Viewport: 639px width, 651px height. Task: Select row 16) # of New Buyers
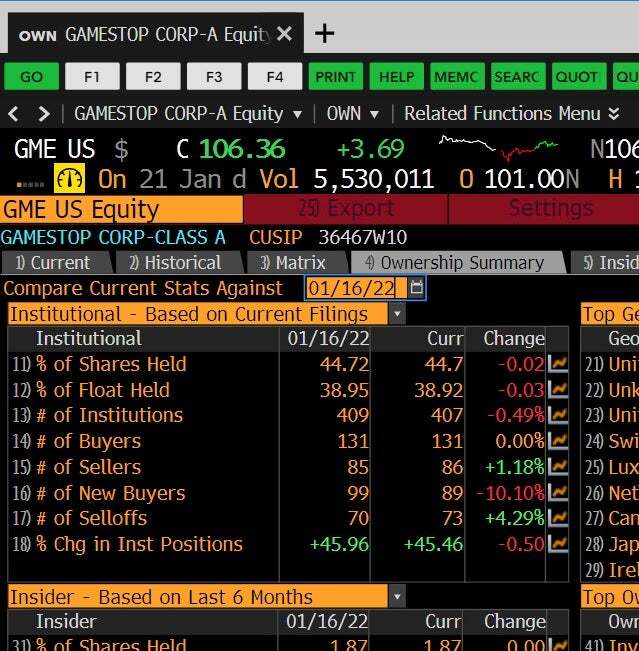coord(288,493)
